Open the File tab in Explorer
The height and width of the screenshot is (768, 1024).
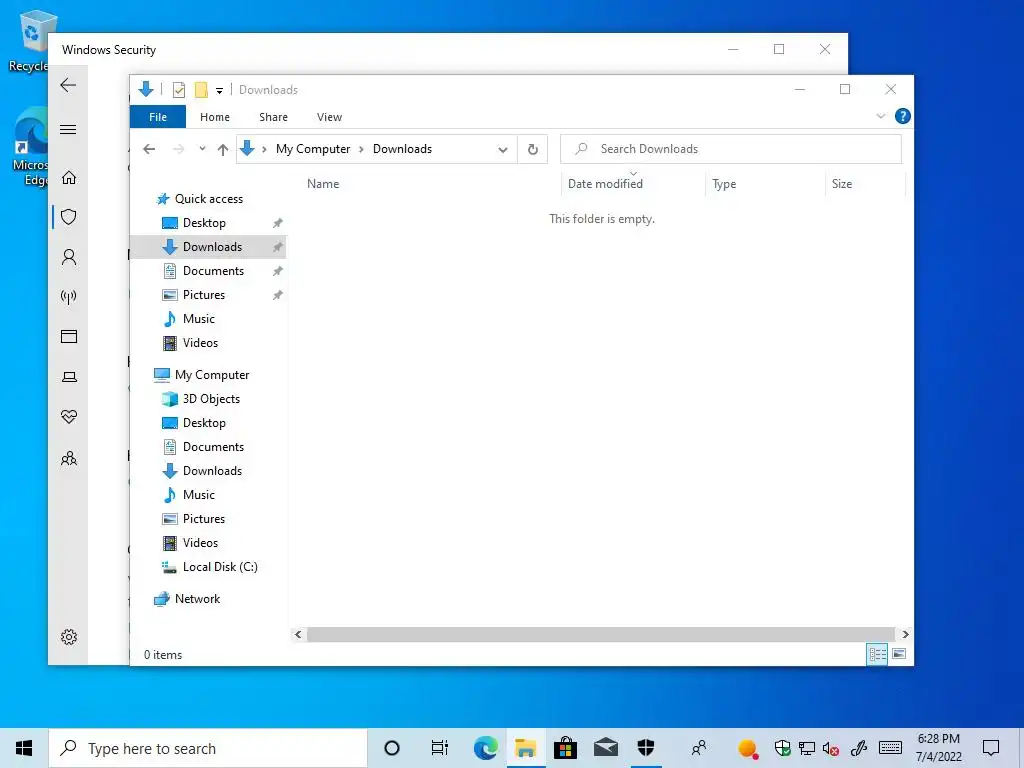[x=158, y=117]
